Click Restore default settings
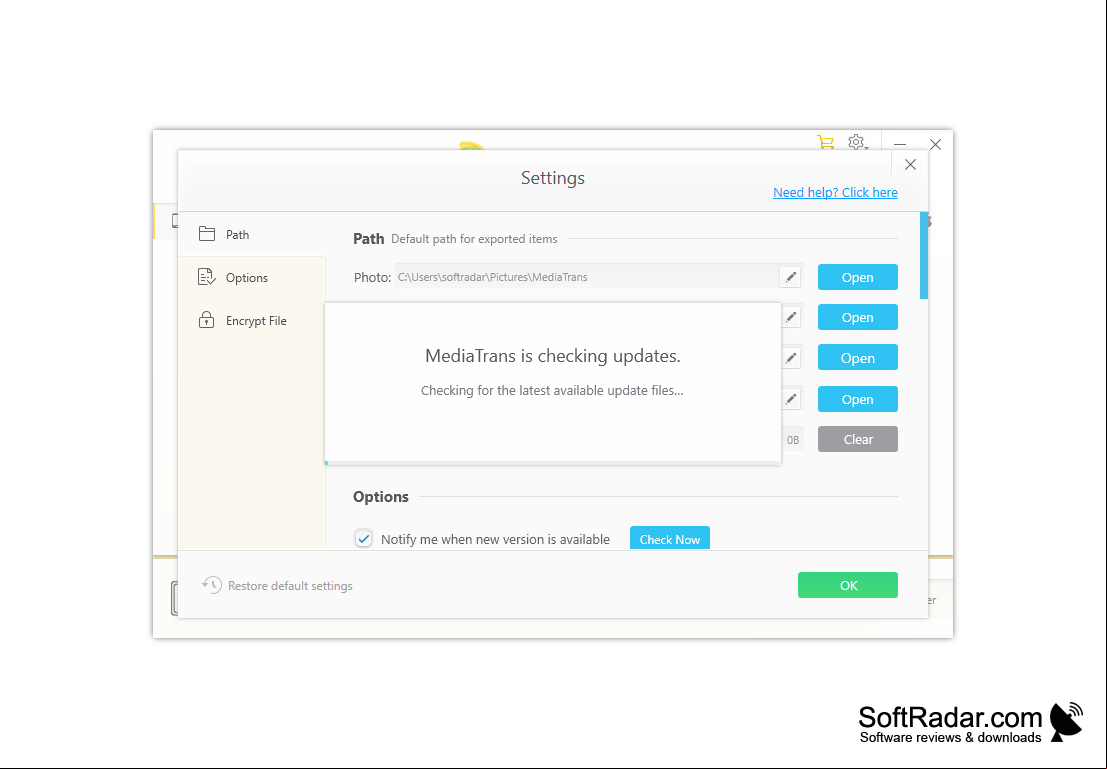The width and height of the screenshot is (1107, 769). pyautogui.click(x=277, y=585)
